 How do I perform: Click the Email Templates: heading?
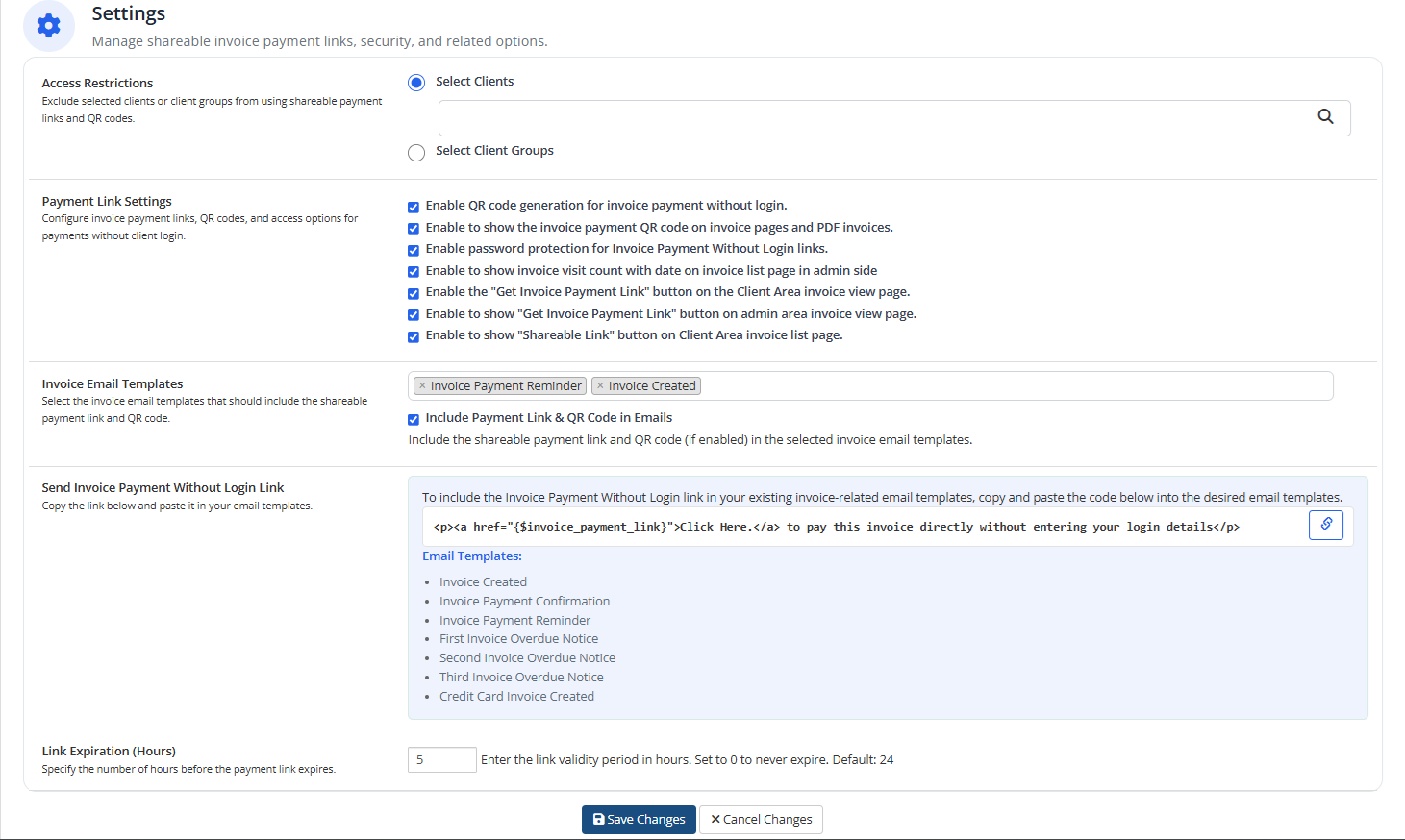pyautogui.click(x=472, y=556)
